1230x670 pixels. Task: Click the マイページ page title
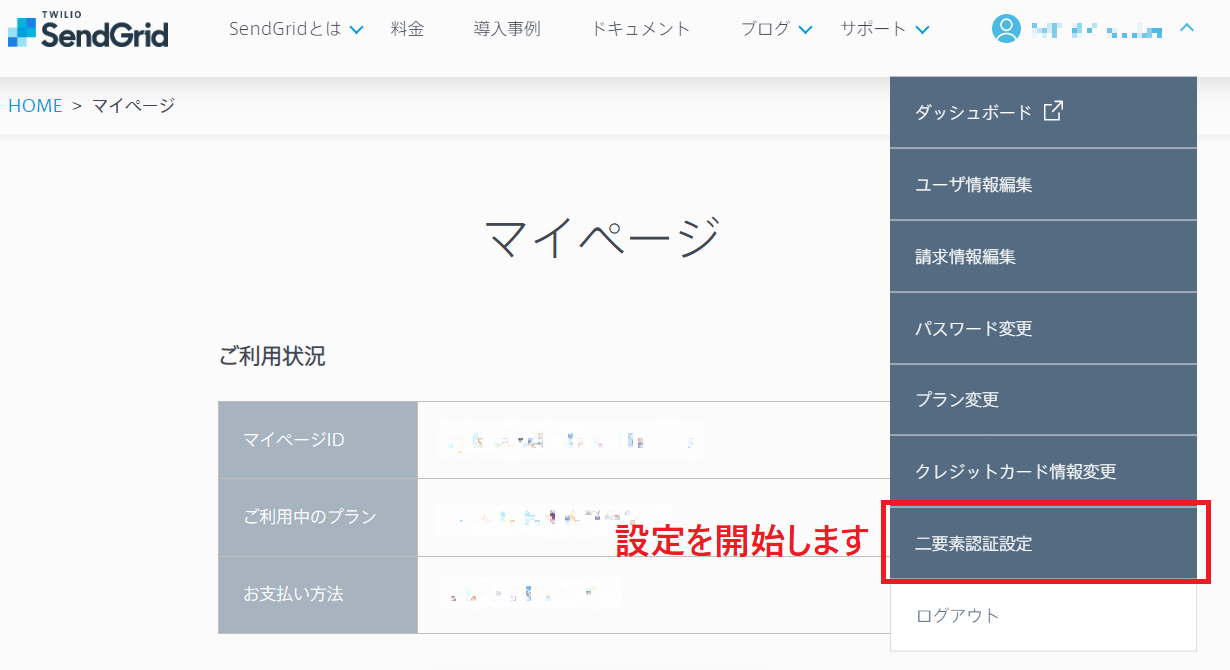(x=603, y=238)
